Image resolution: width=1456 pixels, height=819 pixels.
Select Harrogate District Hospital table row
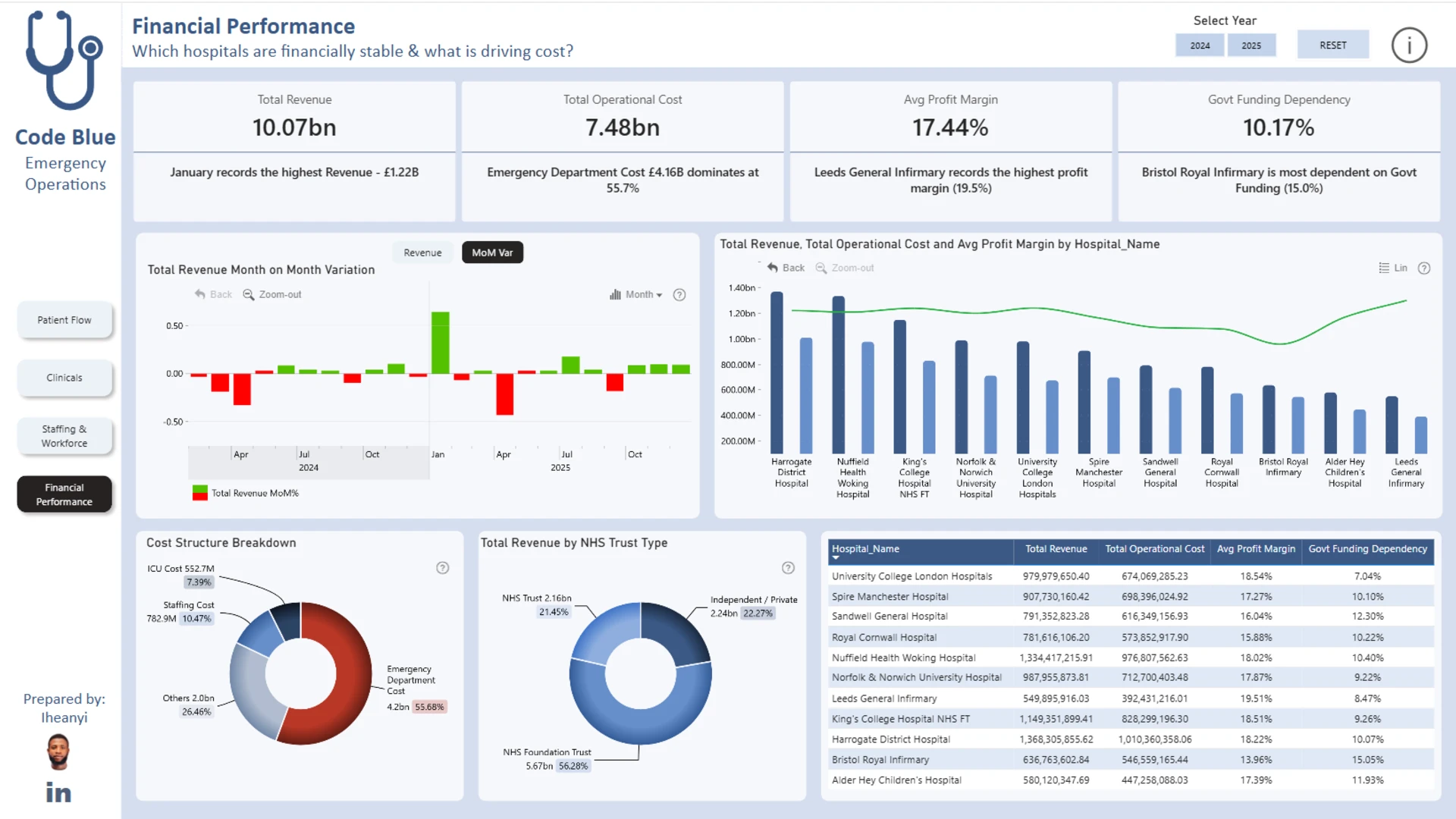tap(1131, 739)
